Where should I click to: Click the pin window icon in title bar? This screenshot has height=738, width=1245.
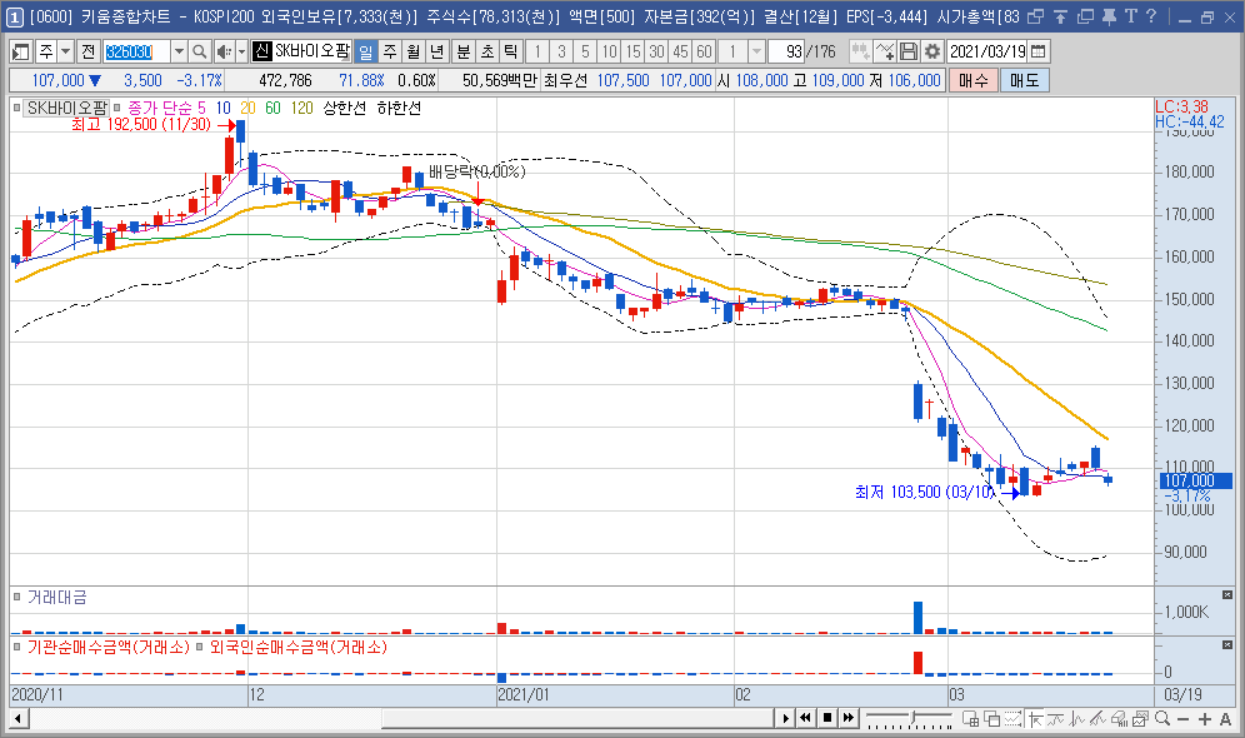coord(1109,16)
